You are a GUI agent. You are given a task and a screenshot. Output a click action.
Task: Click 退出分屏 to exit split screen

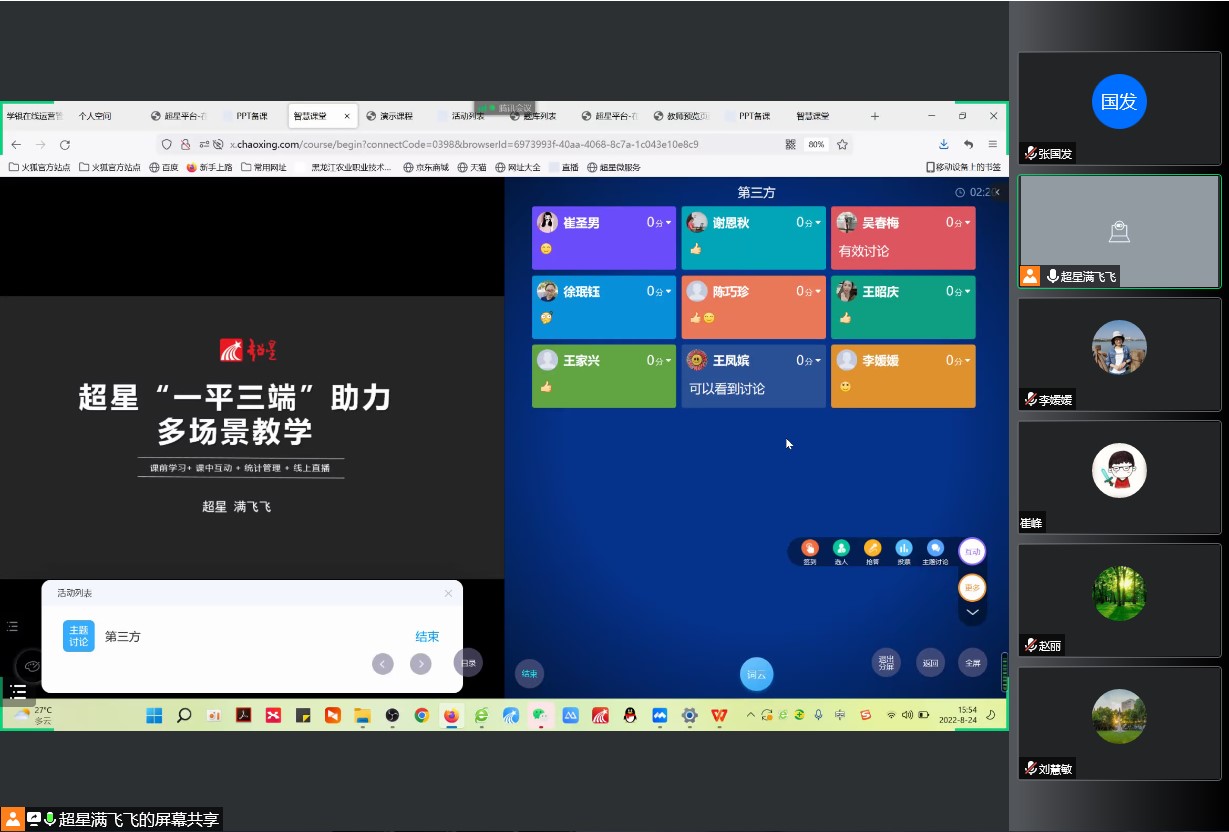[x=885, y=662]
